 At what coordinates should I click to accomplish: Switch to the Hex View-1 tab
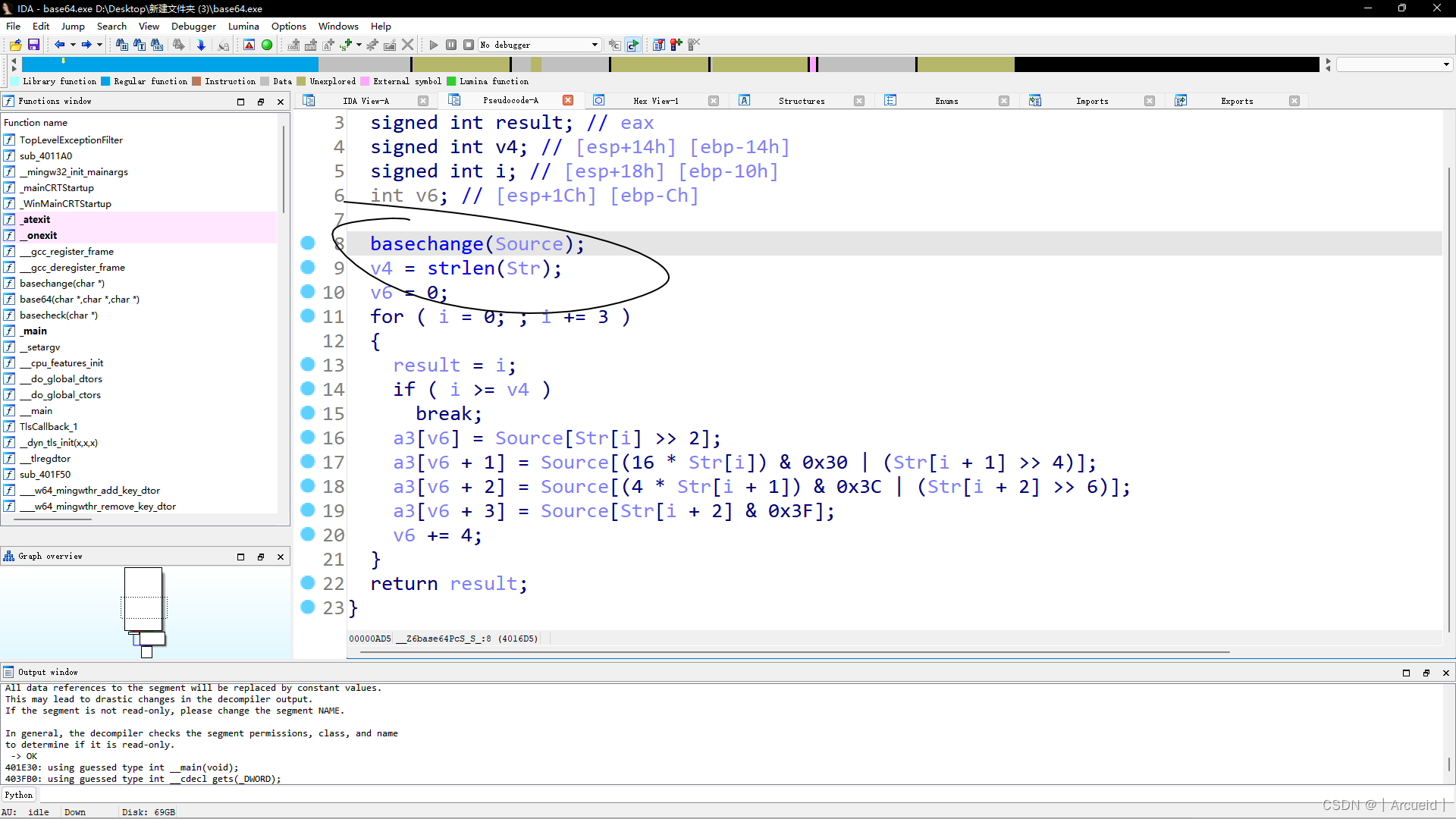656,101
